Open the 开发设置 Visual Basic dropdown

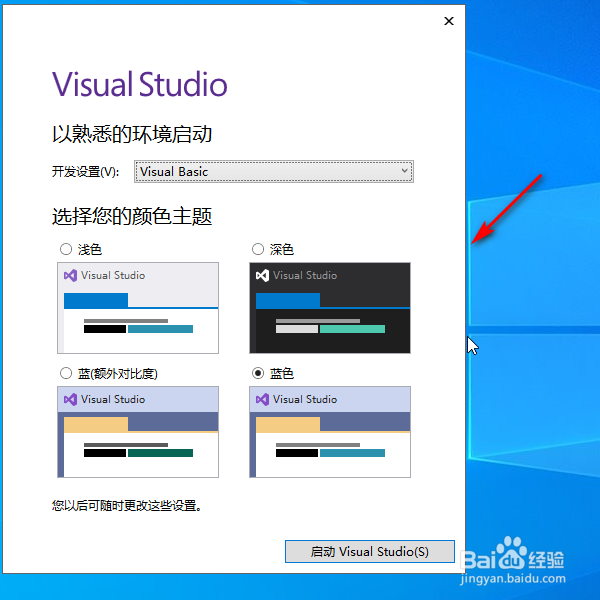point(274,171)
